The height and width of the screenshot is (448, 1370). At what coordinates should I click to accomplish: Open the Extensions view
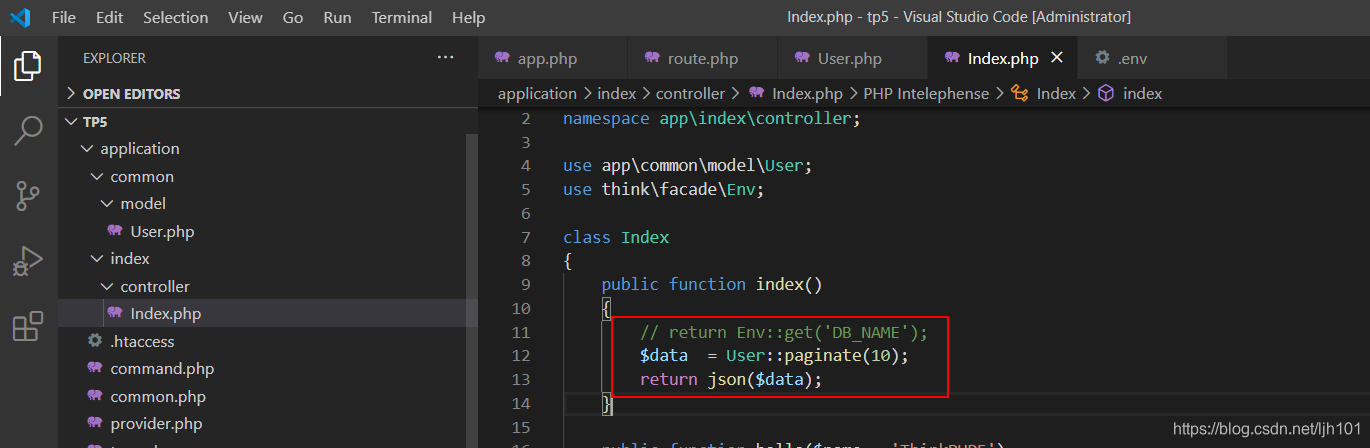[28, 327]
